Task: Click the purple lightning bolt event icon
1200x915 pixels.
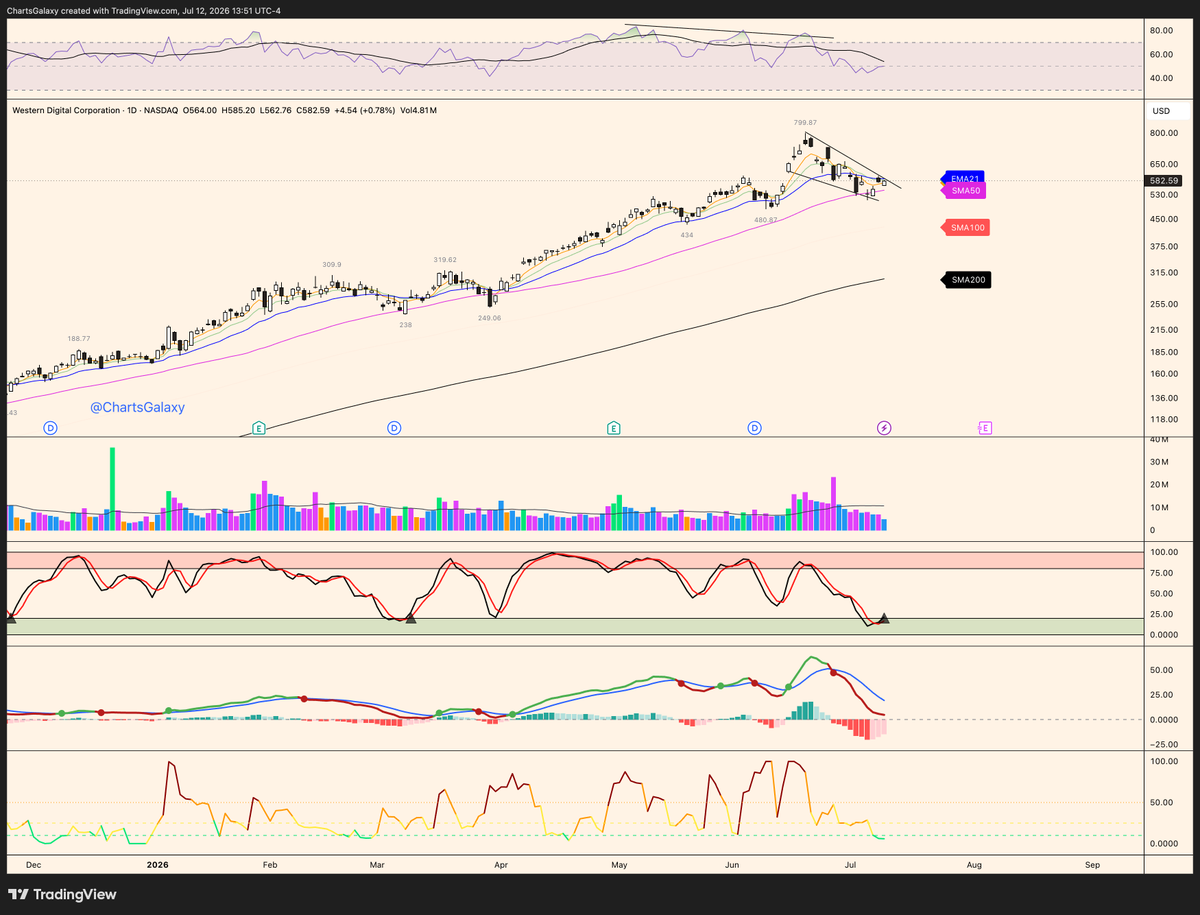Action: [x=884, y=428]
